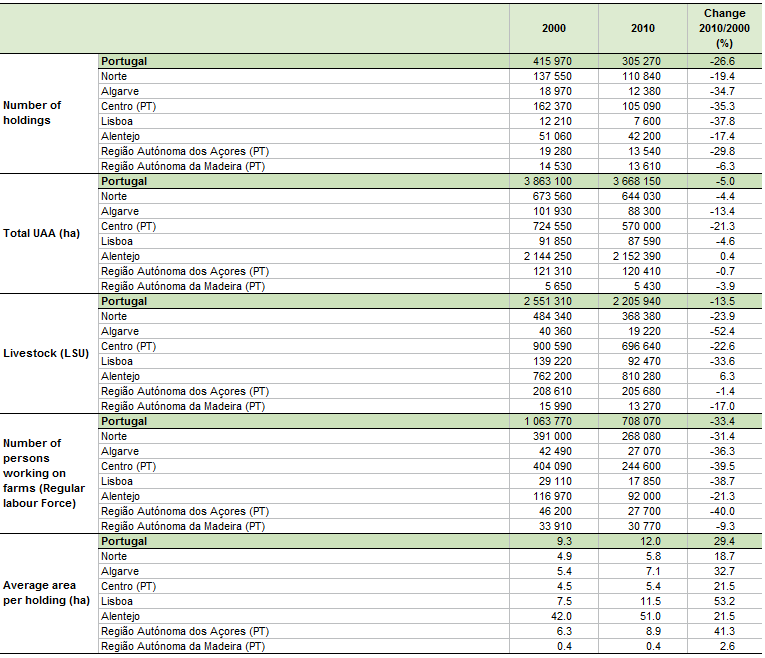Click the -40.0 change for Açores labour
This screenshot has height=658, width=765.
[x=722, y=512]
